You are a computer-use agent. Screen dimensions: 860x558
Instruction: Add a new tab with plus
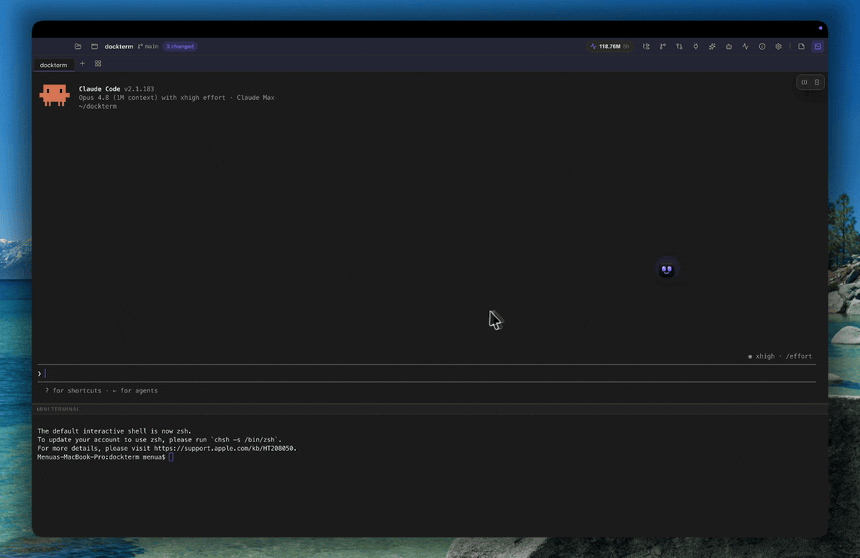click(82, 64)
